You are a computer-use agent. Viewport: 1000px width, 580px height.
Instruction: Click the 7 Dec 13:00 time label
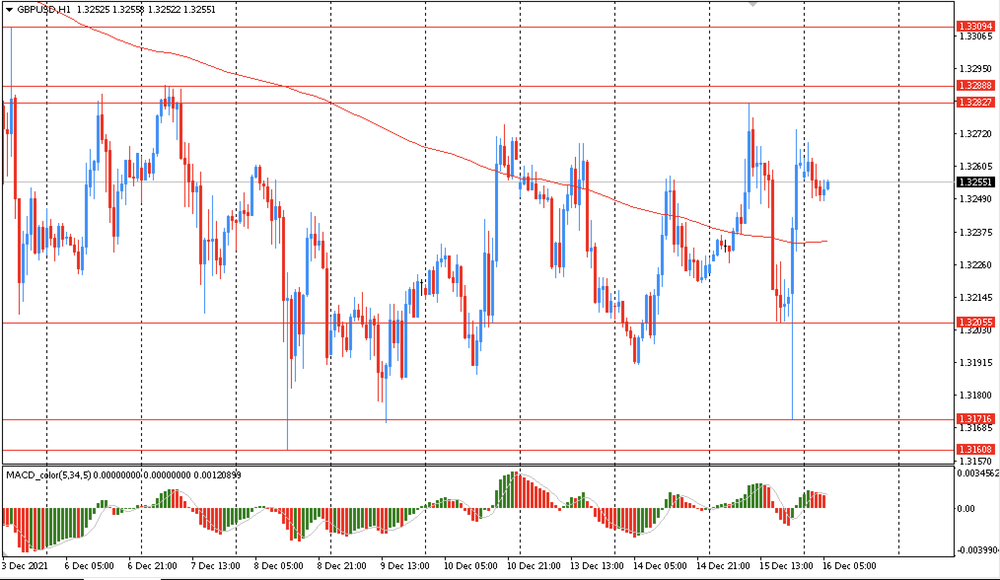click(216, 566)
